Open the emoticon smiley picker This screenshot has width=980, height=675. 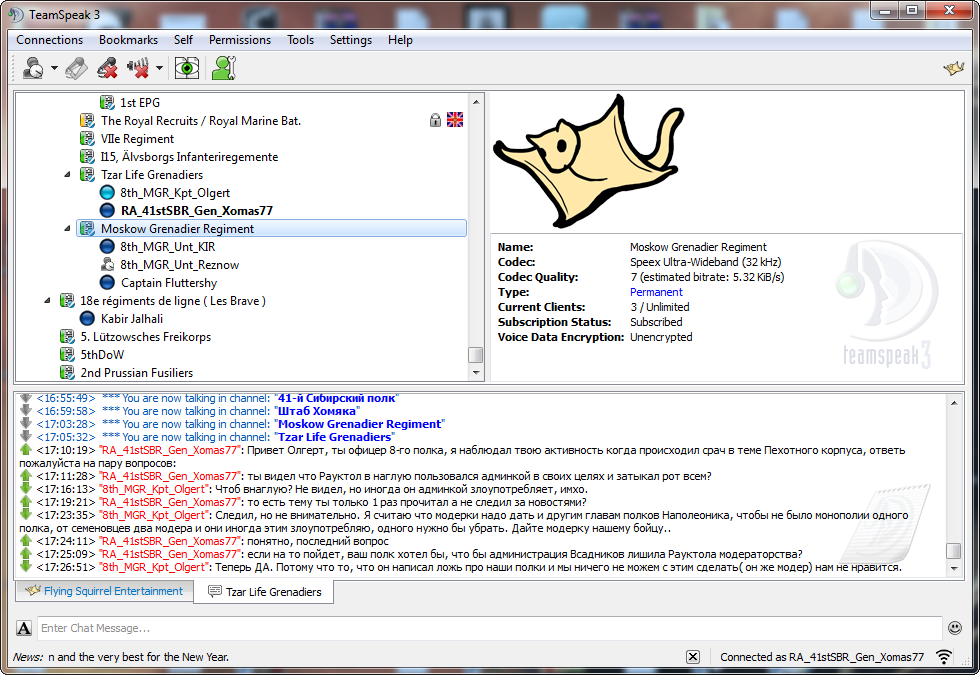(955, 628)
